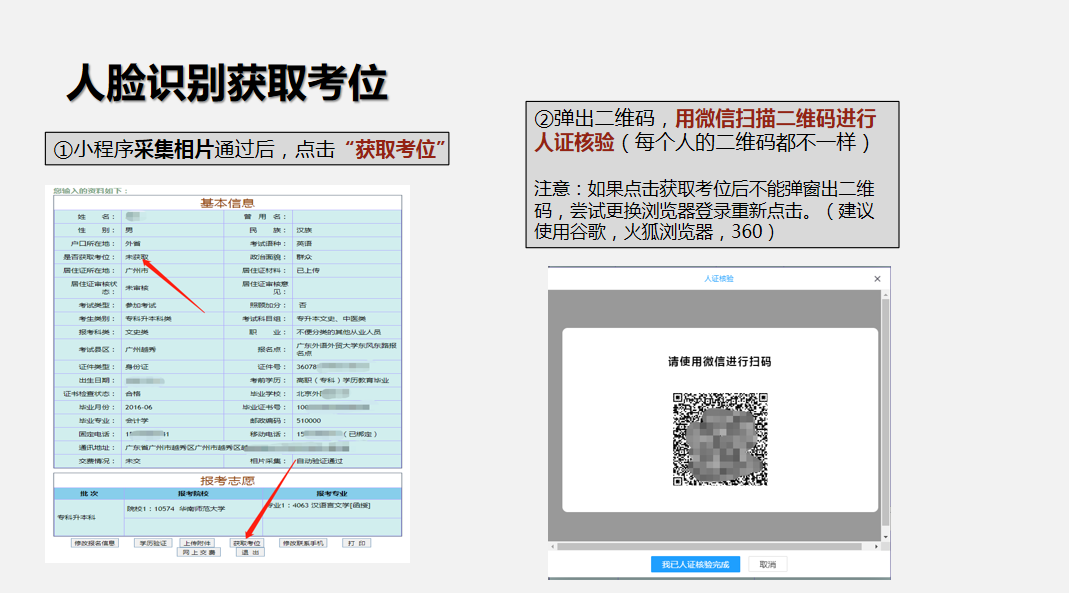
Task: Click the right scrollbar arrow
Action: click(x=877, y=546)
